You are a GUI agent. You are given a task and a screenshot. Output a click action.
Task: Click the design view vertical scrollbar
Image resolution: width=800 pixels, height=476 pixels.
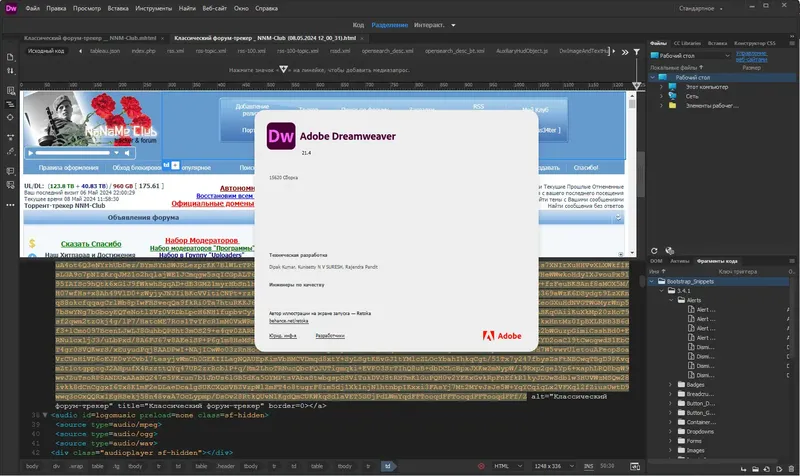point(632,173)
